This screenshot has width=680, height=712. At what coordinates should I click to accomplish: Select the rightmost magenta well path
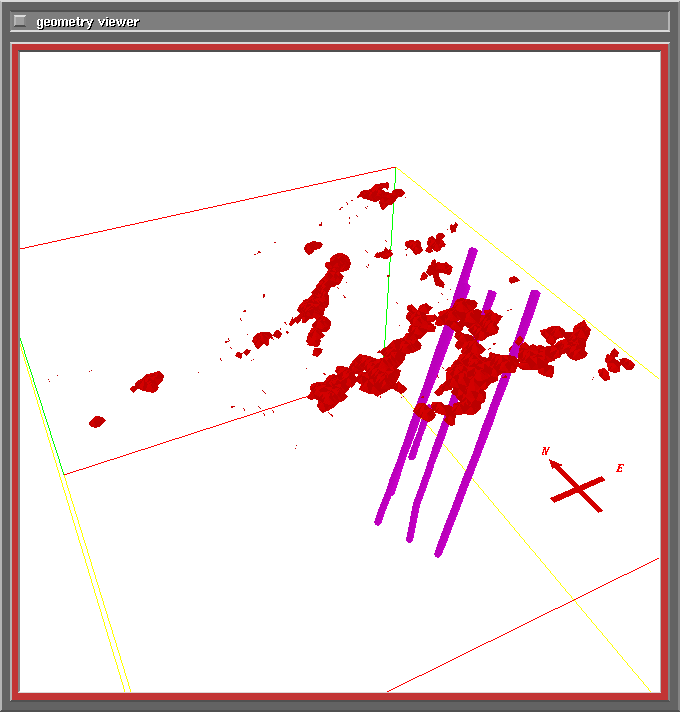click(x=487, y=423)
